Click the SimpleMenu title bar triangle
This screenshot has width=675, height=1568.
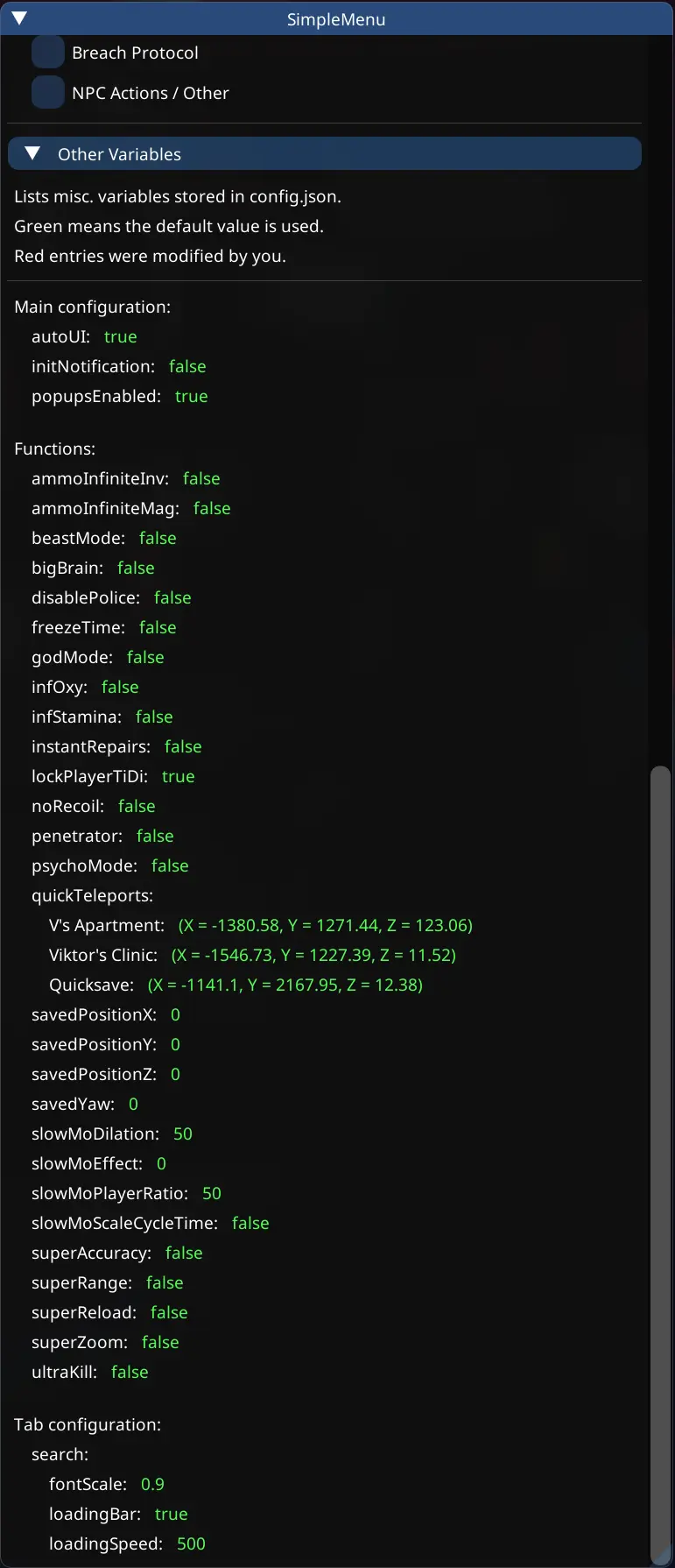[x=18, y=18]
